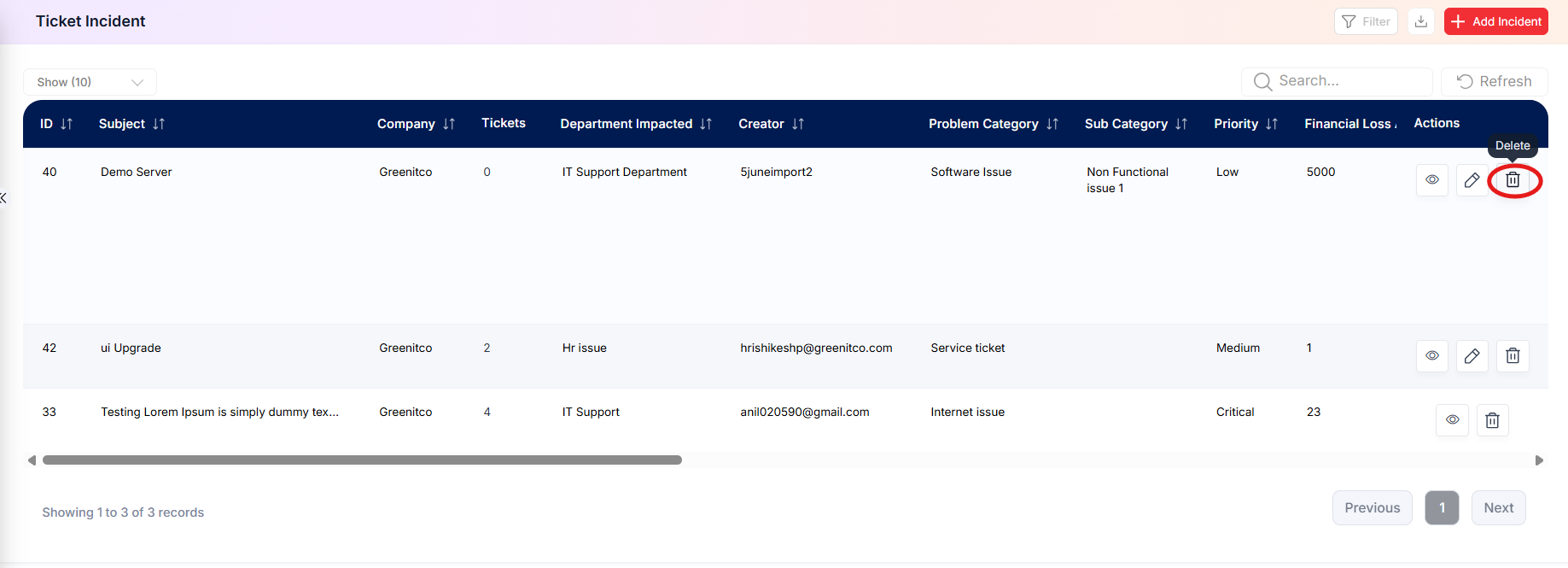Screen dimensions: 1568x568
Task: Edit the Demo Server incident row
Action: [1472, 180]
